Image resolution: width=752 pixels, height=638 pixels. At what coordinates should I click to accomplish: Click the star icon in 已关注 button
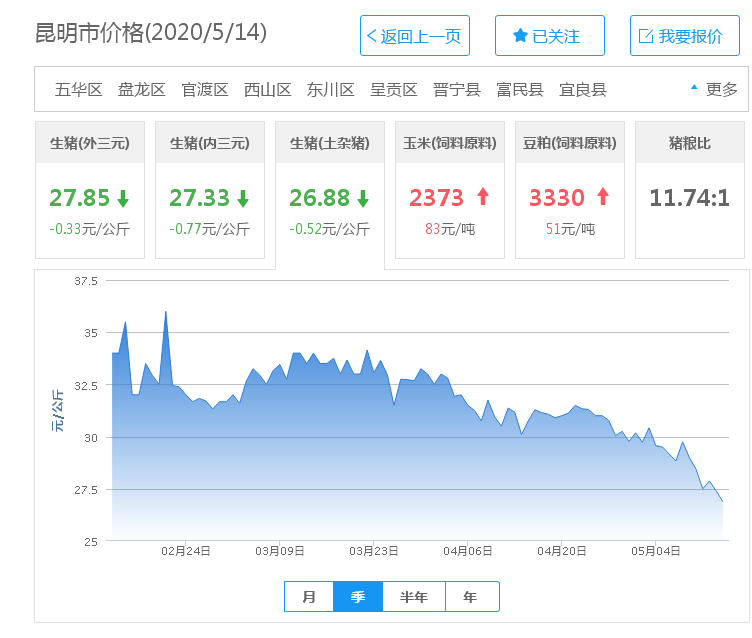tap(520, 36)
